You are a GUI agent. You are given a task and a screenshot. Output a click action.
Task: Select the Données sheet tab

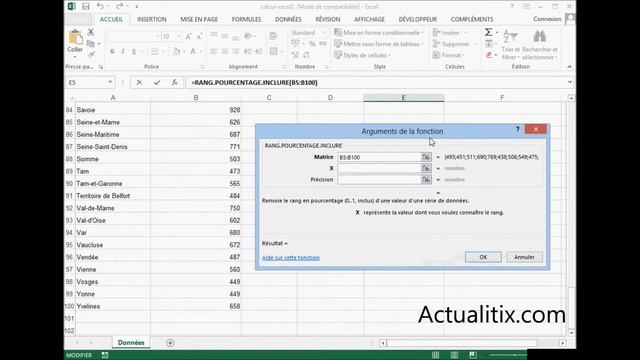point(131,343)
